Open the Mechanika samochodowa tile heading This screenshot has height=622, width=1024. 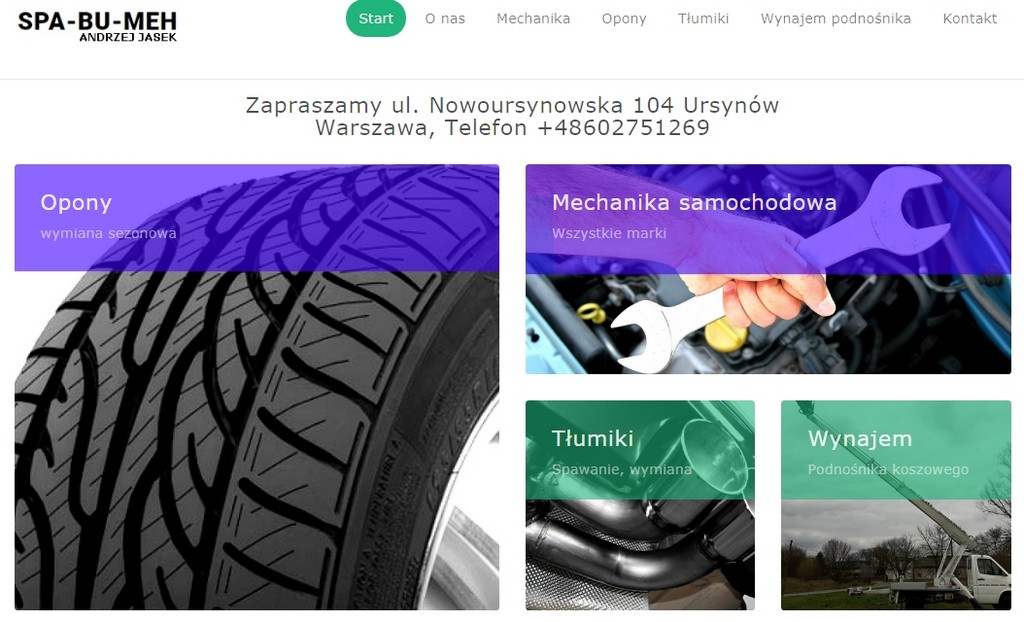694,202
